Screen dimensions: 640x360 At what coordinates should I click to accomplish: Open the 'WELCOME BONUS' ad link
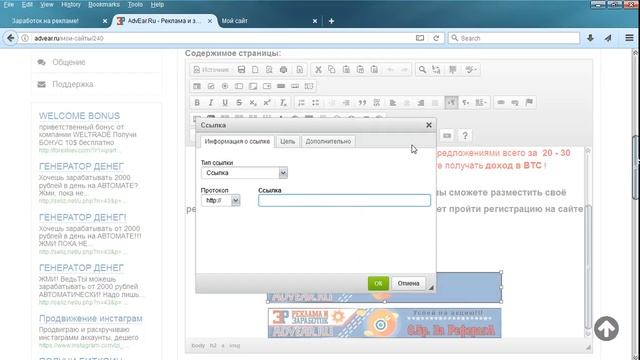tap(80, 116)
